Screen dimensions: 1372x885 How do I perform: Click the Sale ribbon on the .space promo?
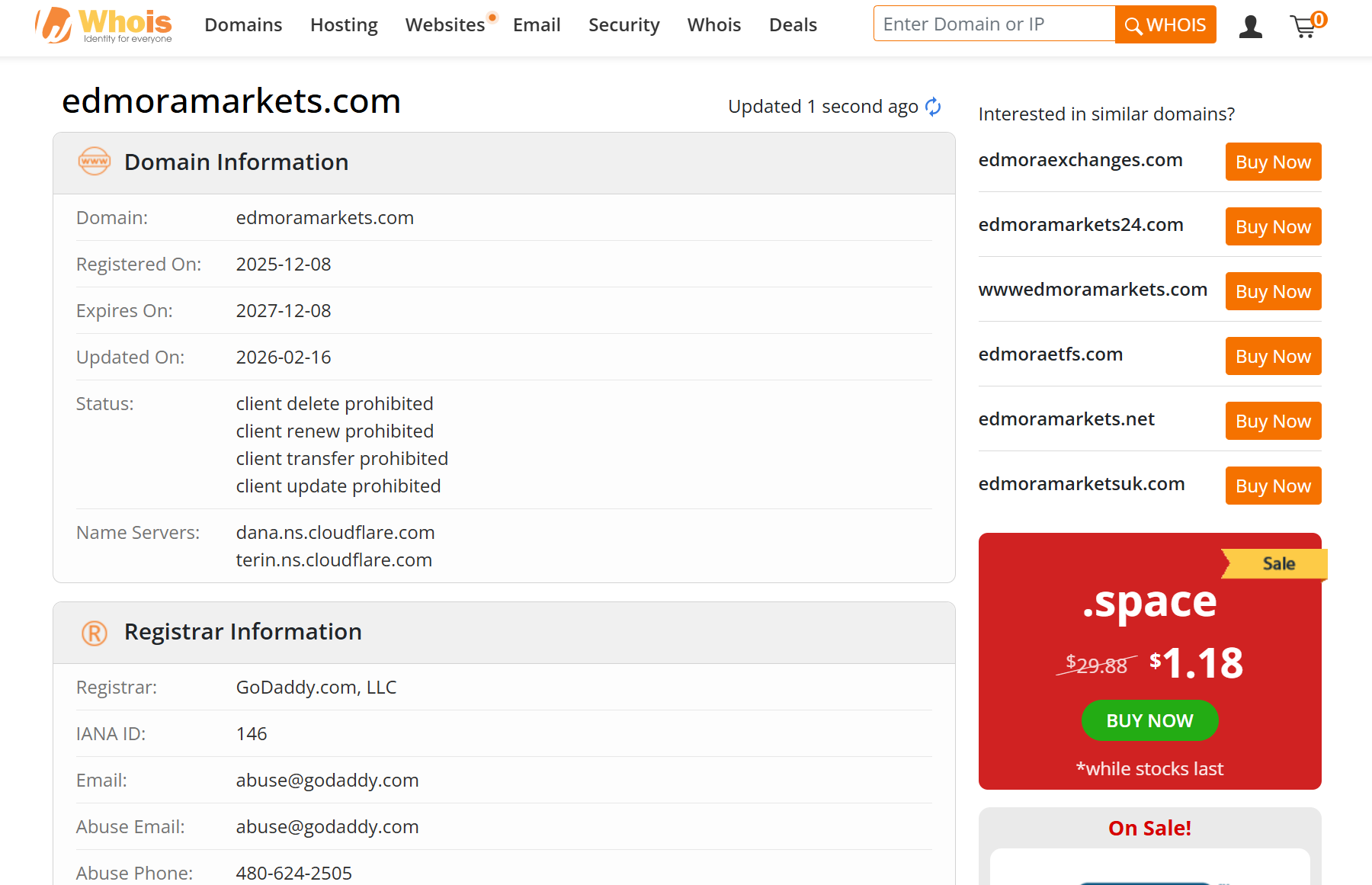coord(1275,563)
